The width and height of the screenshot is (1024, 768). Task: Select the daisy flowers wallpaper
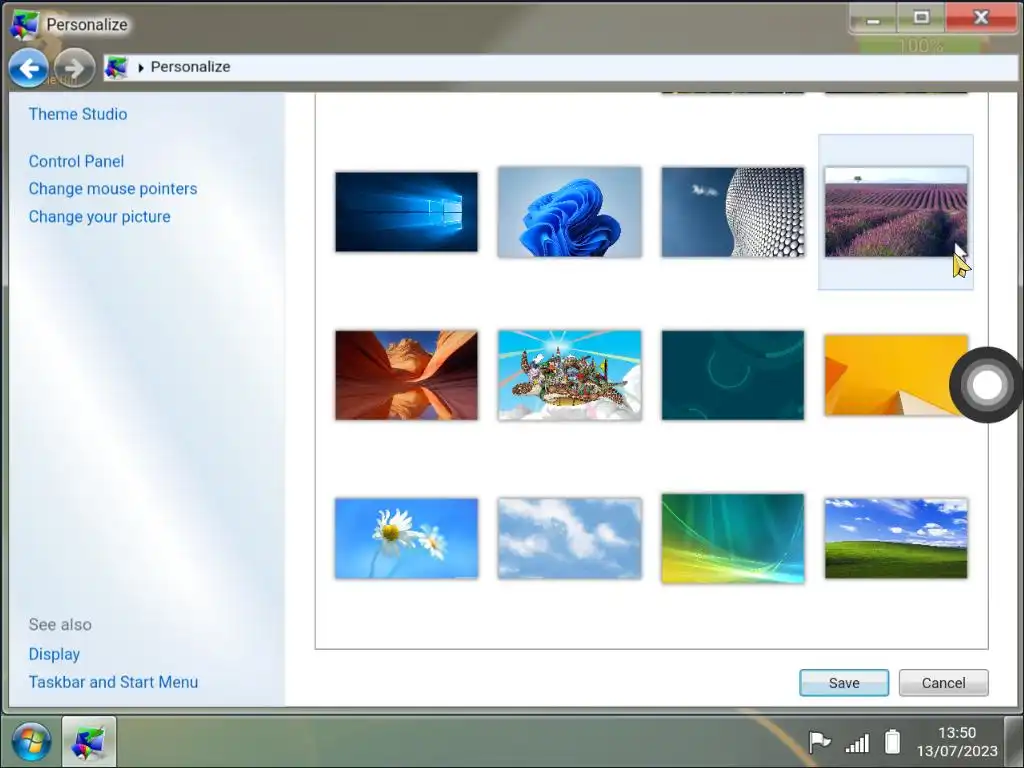point(406,538)
